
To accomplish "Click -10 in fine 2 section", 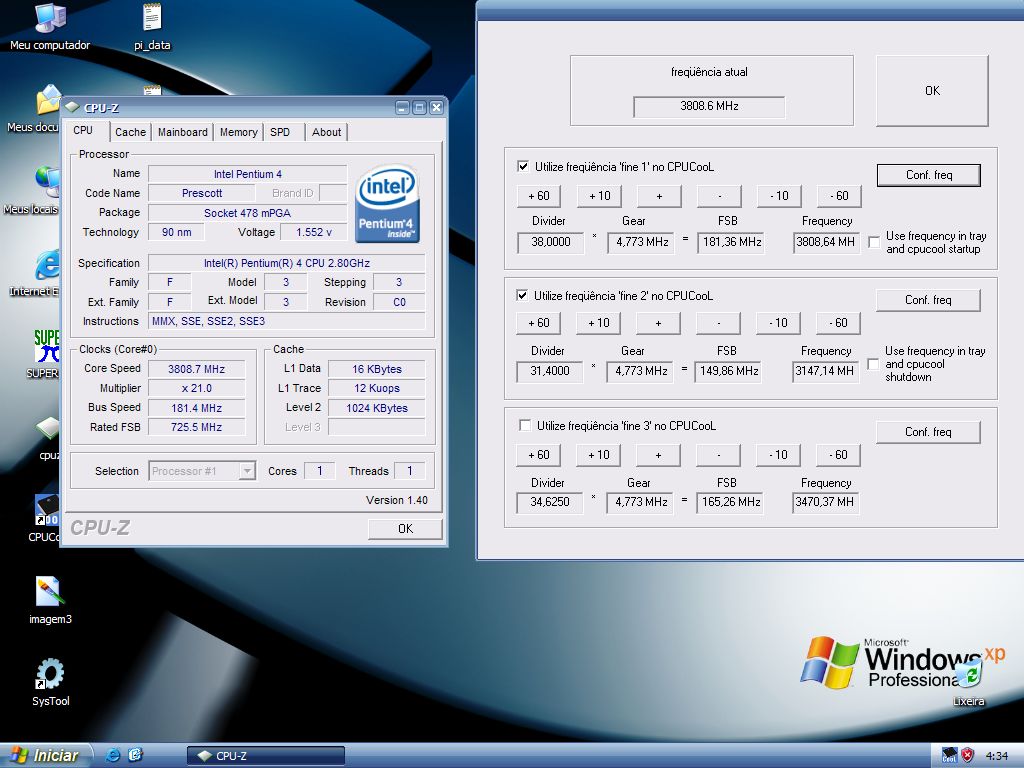I will [x=778, y=323].
